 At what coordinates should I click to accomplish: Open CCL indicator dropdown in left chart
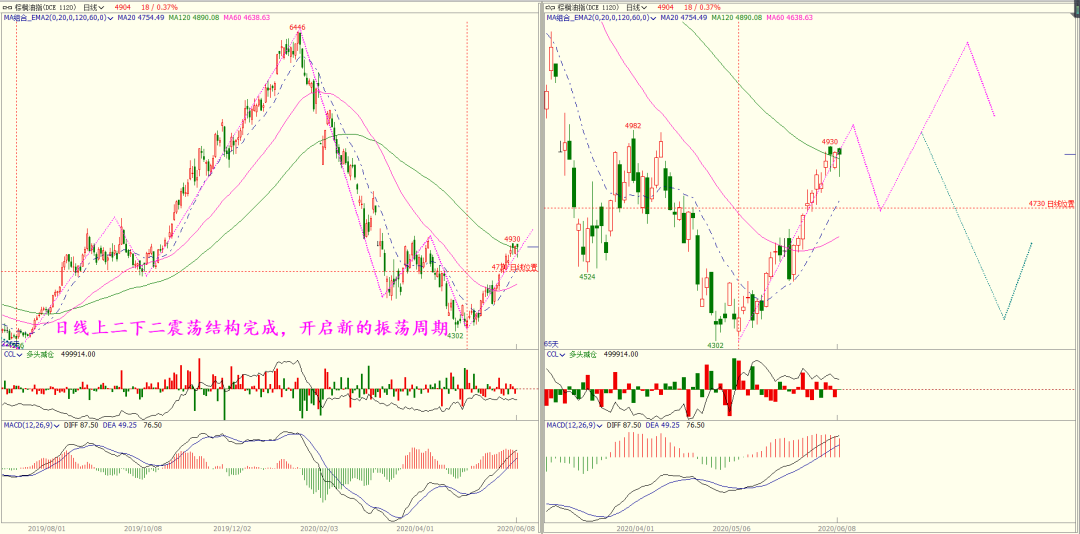(x=19, y=354)
